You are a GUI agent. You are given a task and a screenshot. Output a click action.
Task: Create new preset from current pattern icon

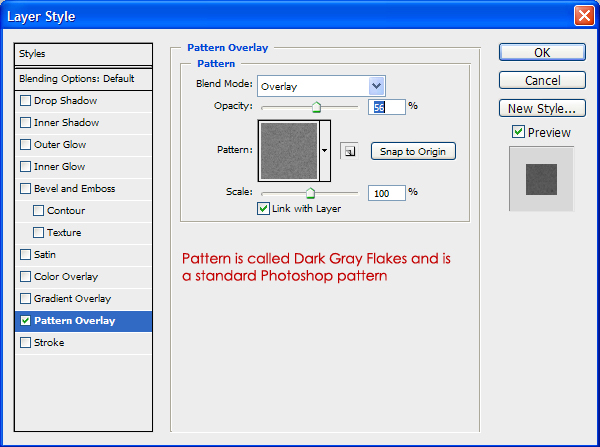click(x=349, y=151)
